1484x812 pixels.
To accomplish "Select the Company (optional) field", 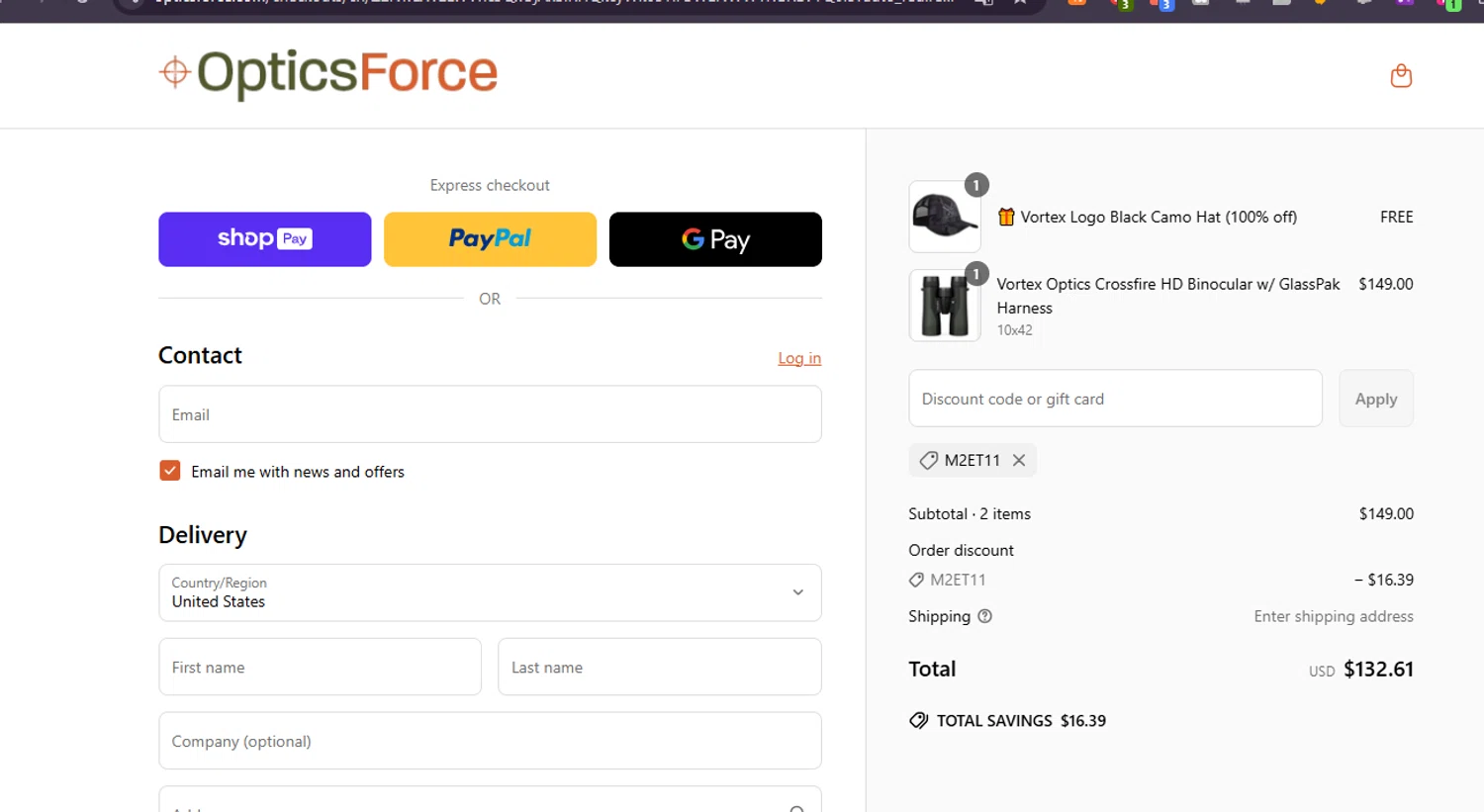I will point(490,741).
